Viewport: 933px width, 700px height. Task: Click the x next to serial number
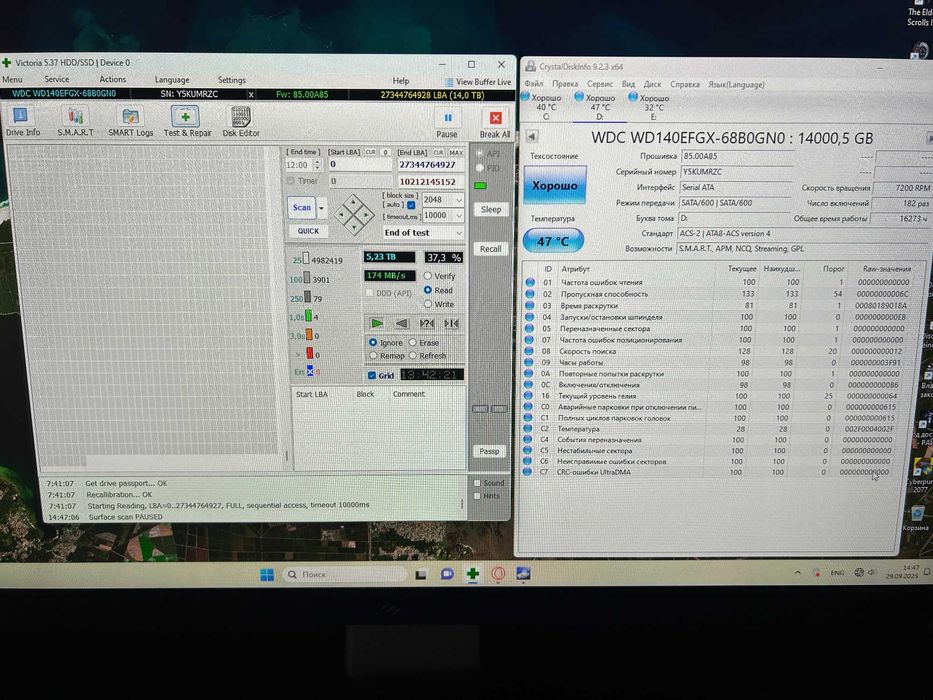(x=251, y=95)
